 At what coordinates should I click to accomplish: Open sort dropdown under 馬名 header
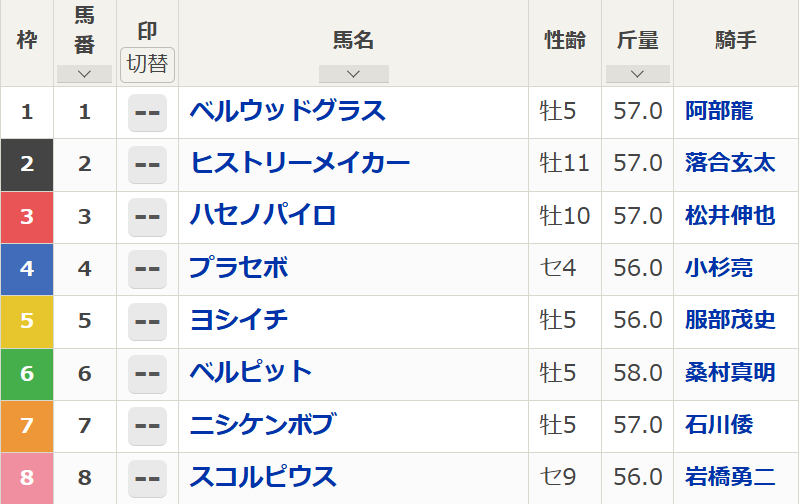[354, 74]
